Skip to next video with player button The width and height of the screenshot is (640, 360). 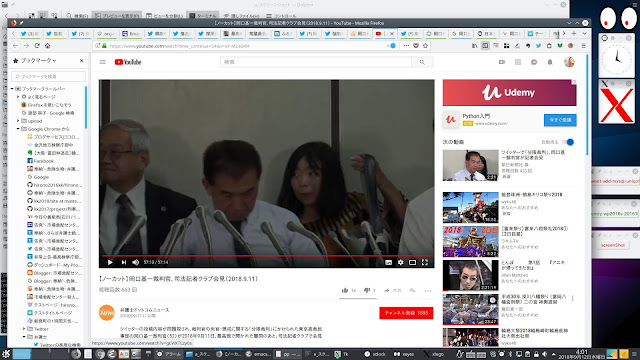click(124, 262)
